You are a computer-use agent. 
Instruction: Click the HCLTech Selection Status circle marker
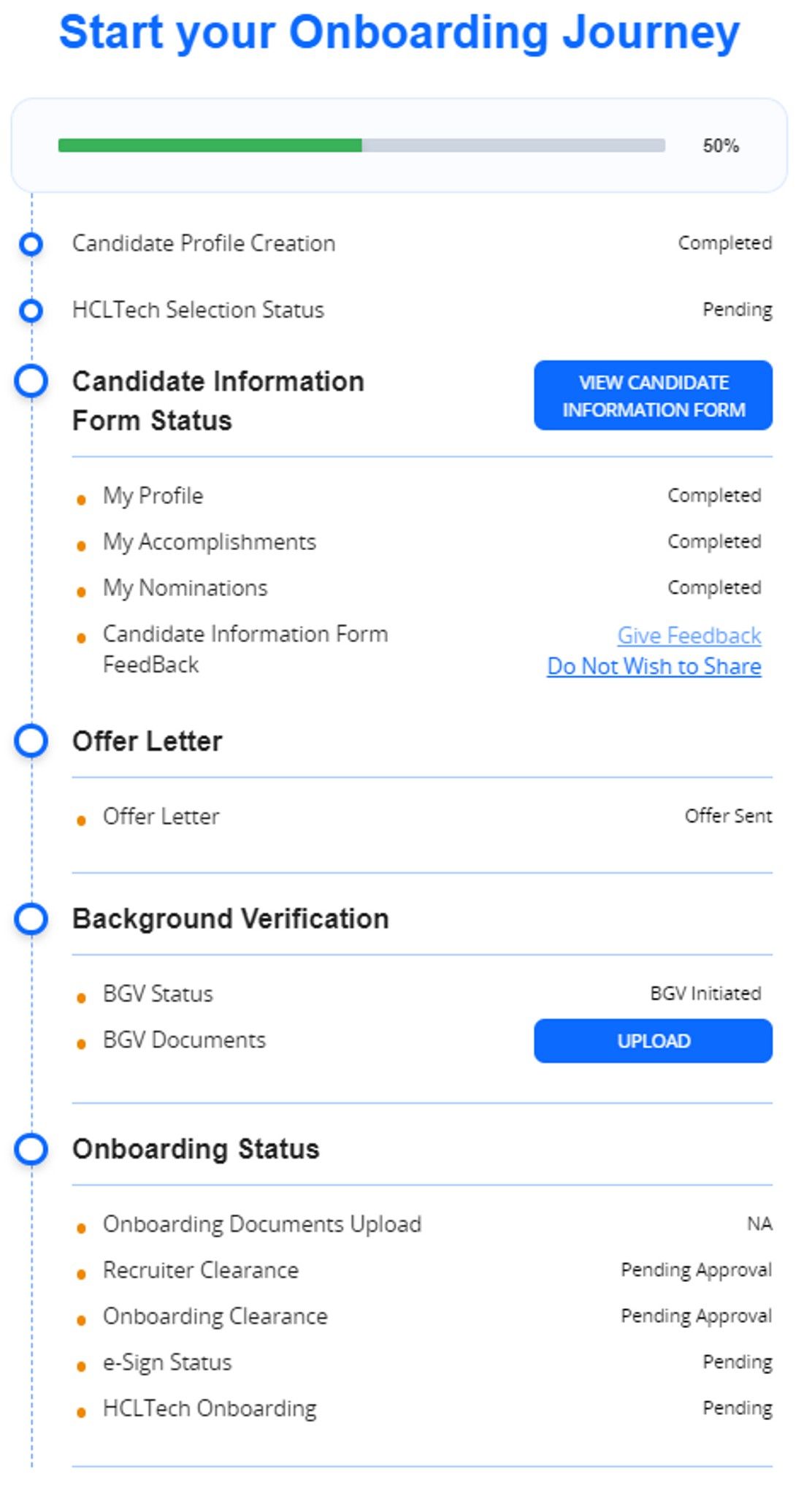coord(31,310)
